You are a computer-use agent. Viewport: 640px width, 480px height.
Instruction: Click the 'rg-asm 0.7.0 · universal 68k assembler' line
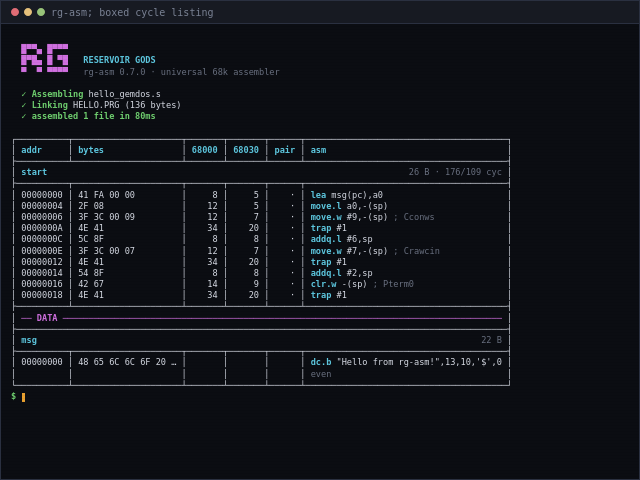click(181, 72)
